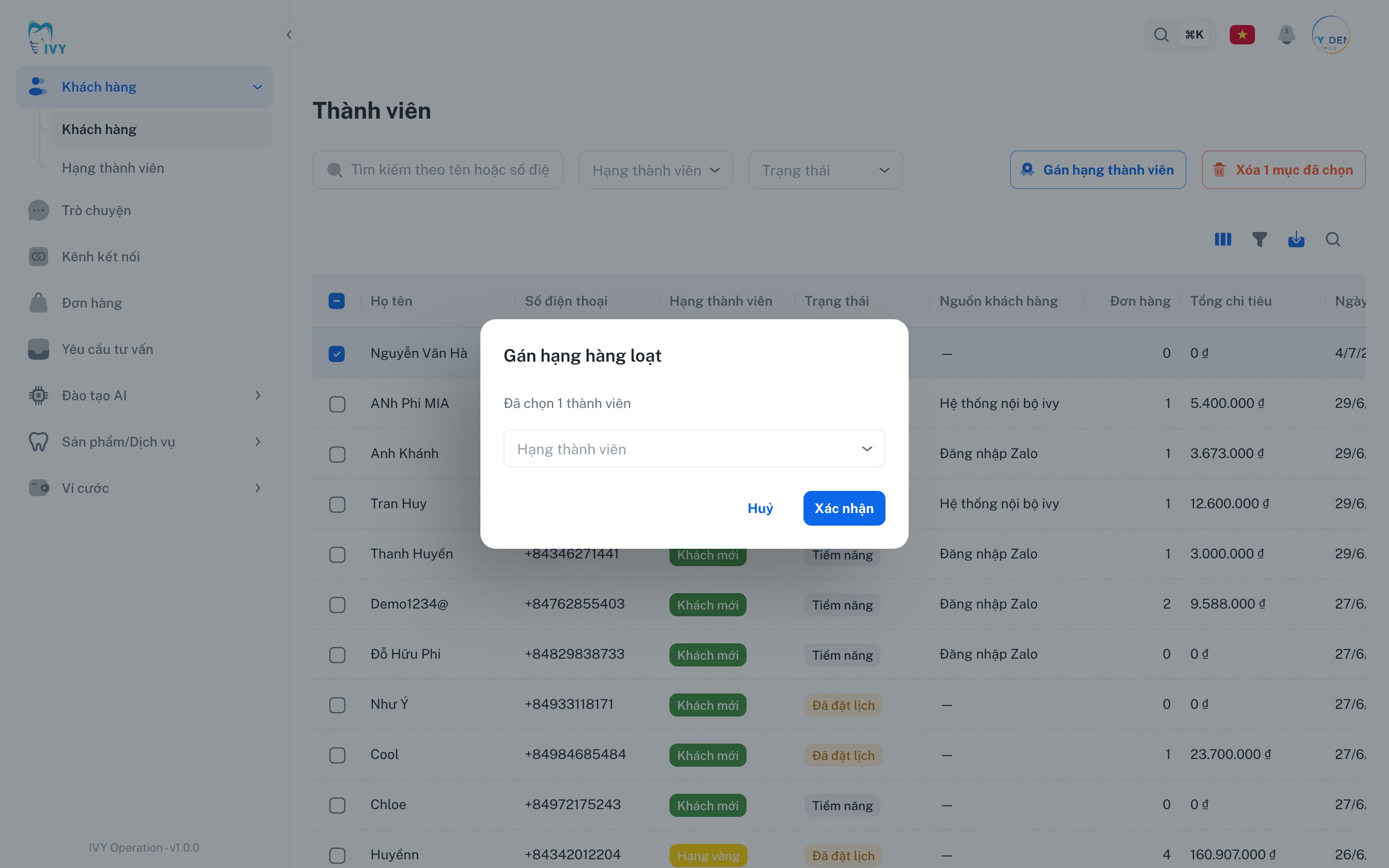Uncheck the Nguyễn Văn Hà row checkbox
The height and width of the screenshot is (868, 1389).
[x=337, y=353]
